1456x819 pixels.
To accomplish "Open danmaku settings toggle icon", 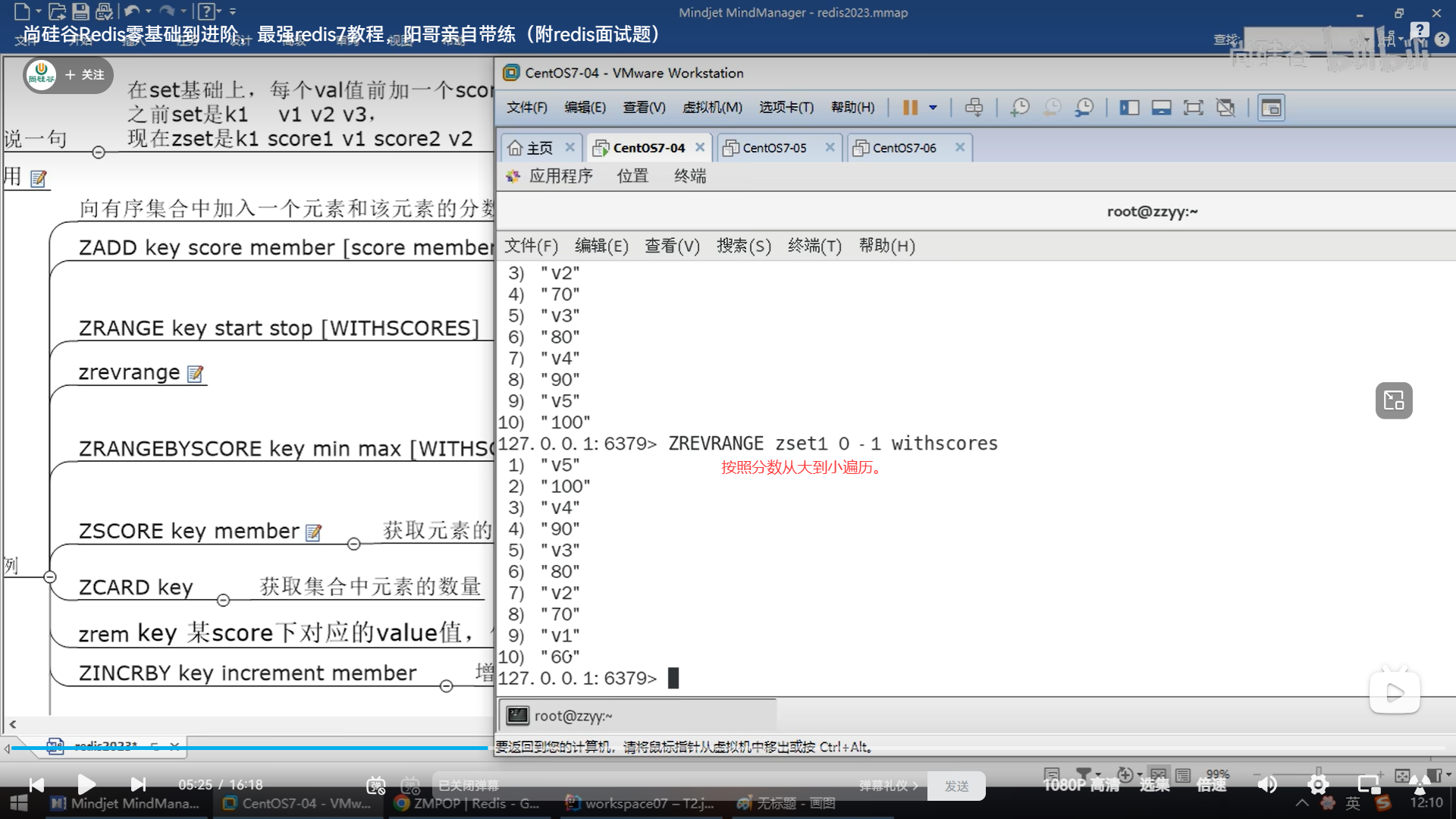I will click(410, 786).
